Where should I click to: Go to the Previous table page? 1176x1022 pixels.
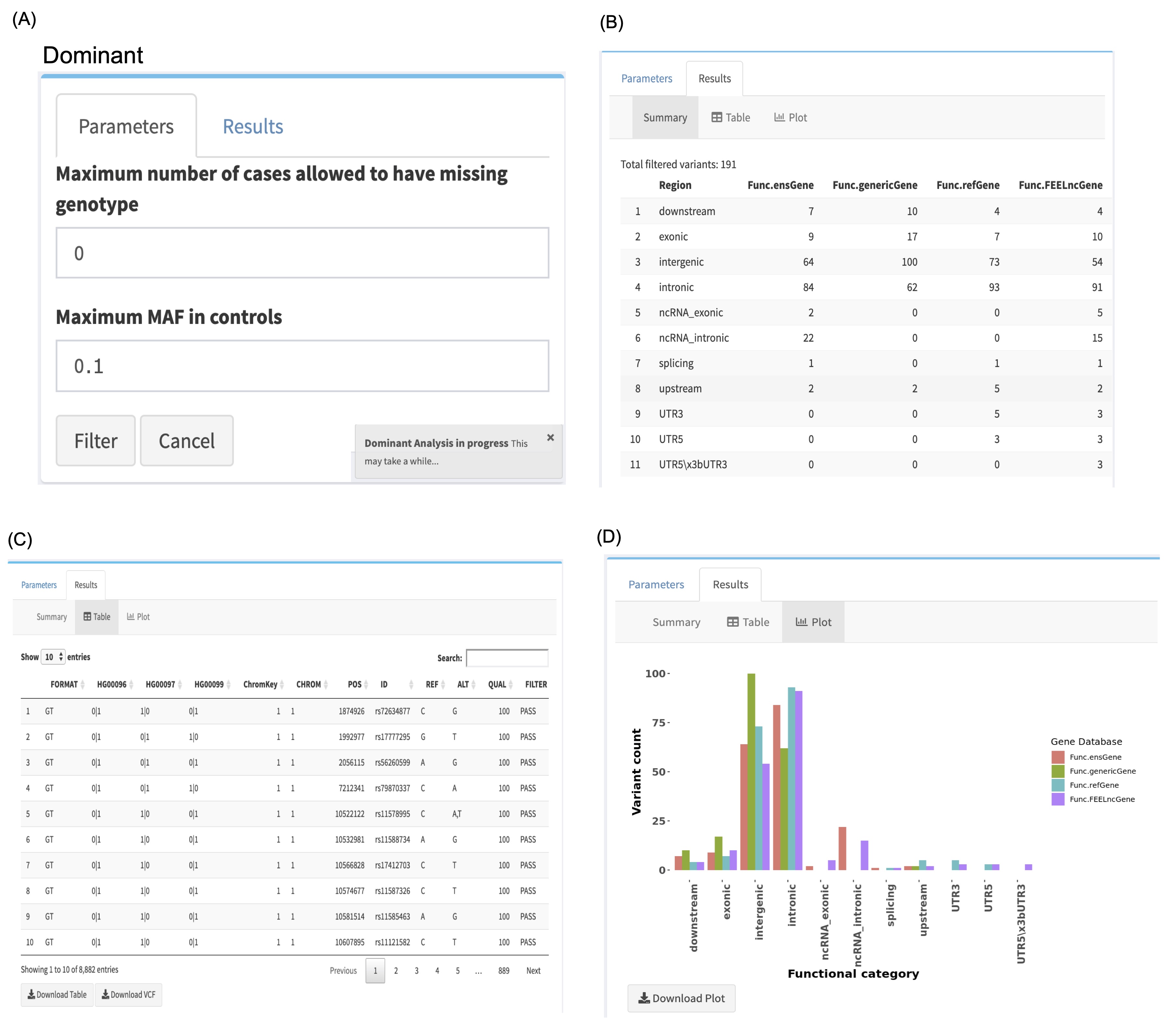(x=343, y=971)
